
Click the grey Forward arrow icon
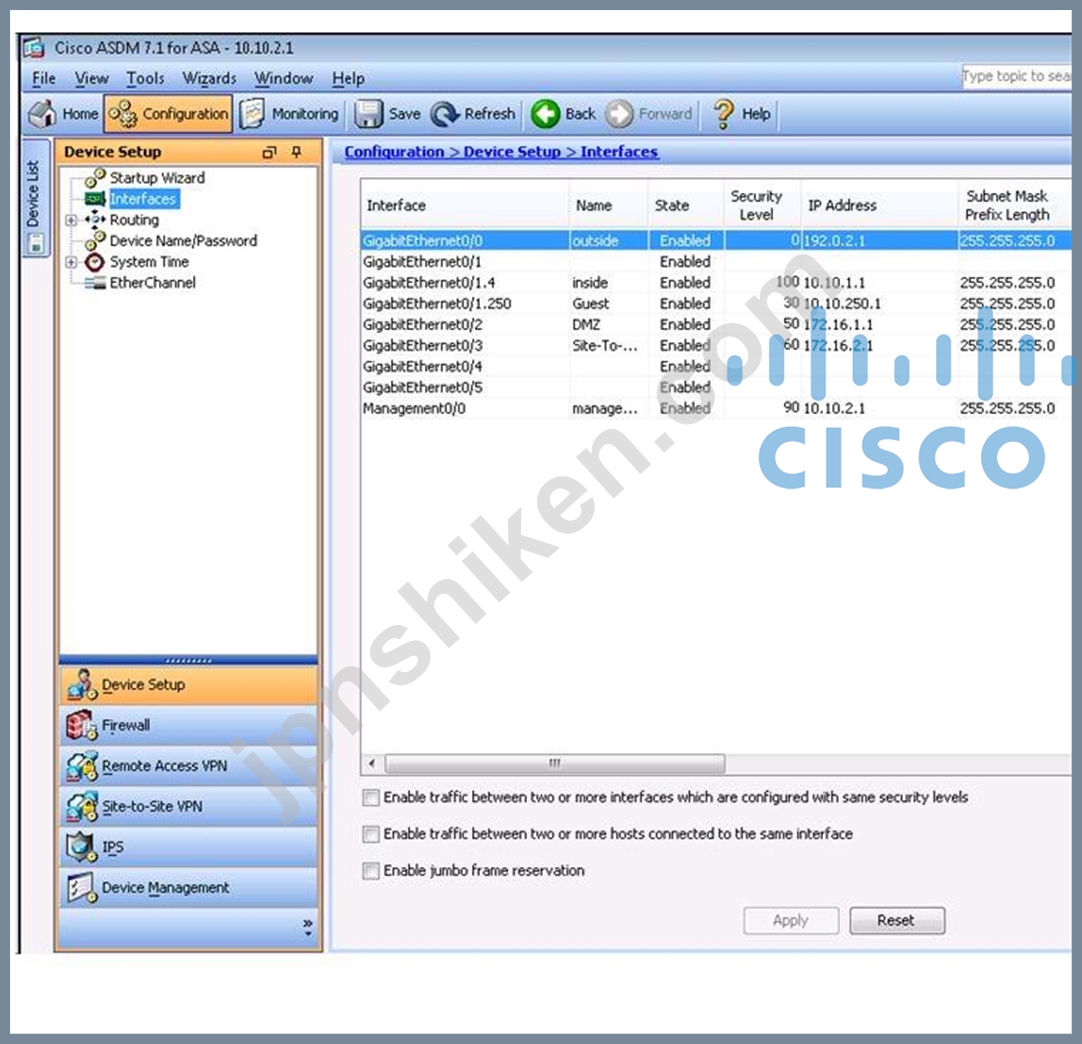coord(619,114)
